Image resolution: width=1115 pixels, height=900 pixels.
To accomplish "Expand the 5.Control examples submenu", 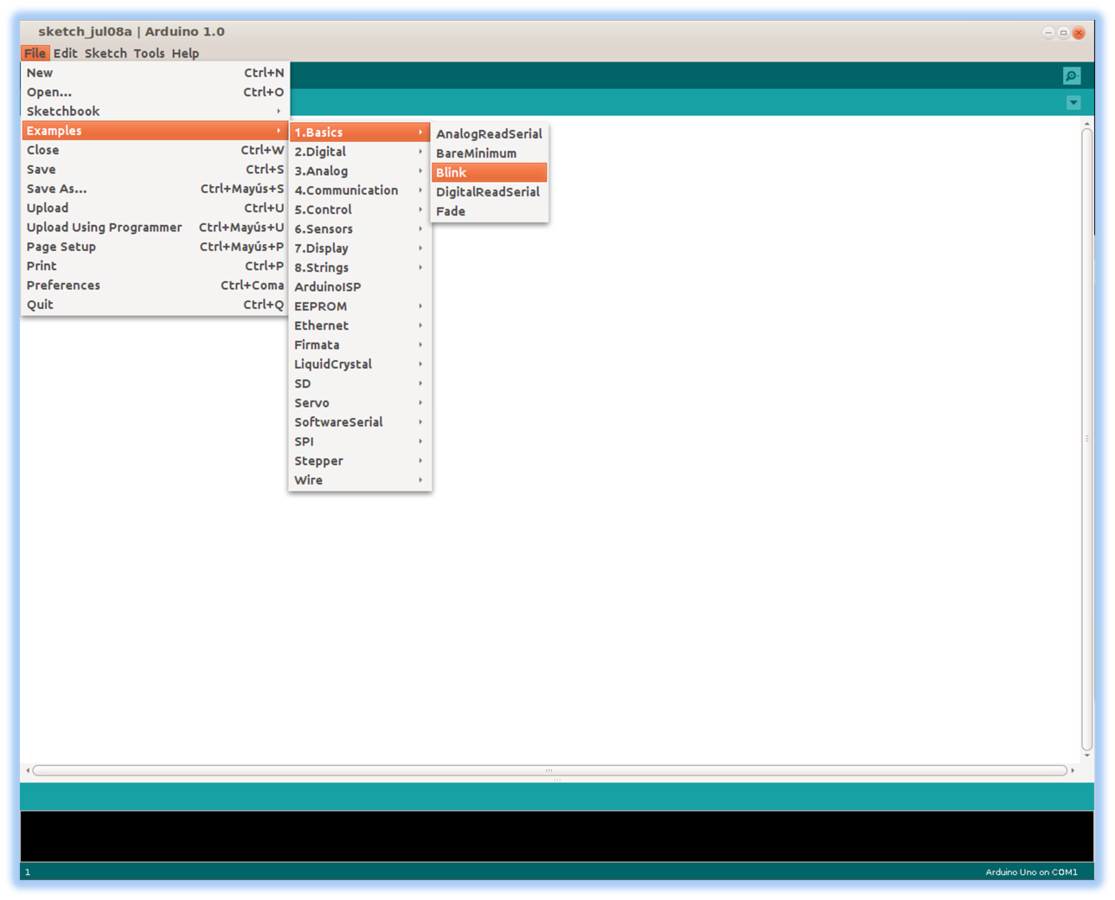I will coord(360,209).
